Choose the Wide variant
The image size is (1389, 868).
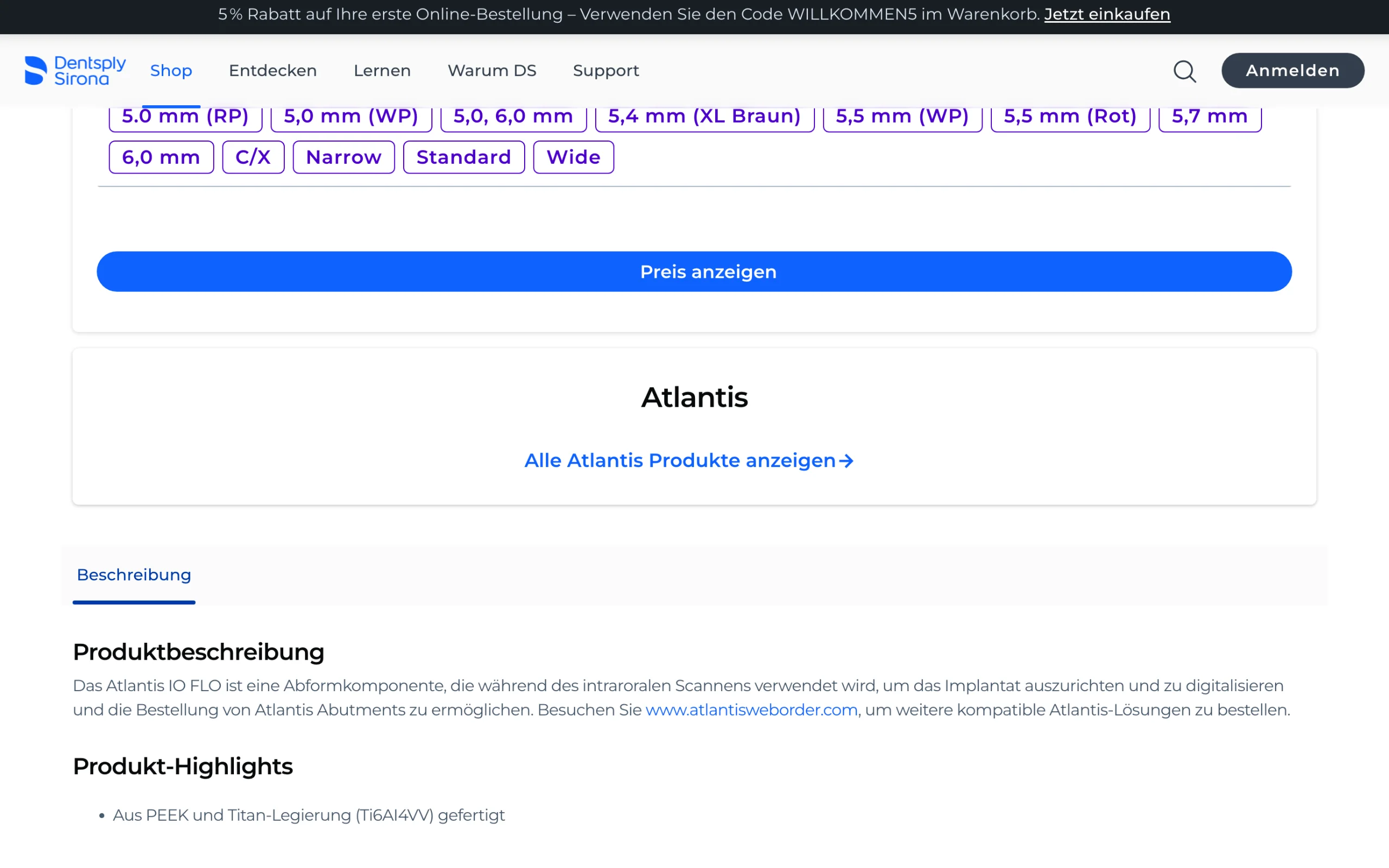click(574, 157)
